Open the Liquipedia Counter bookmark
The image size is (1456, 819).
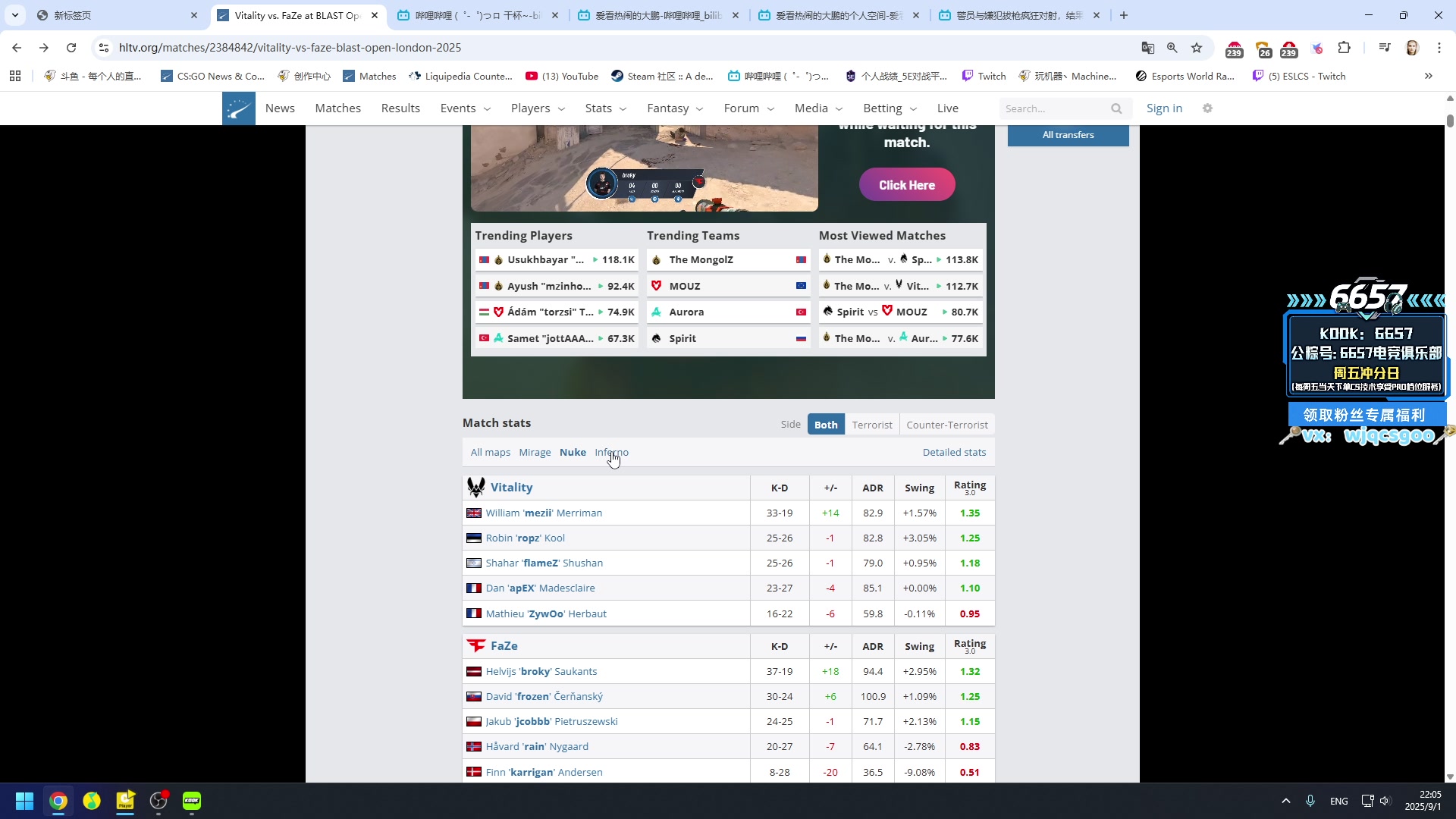460,76
